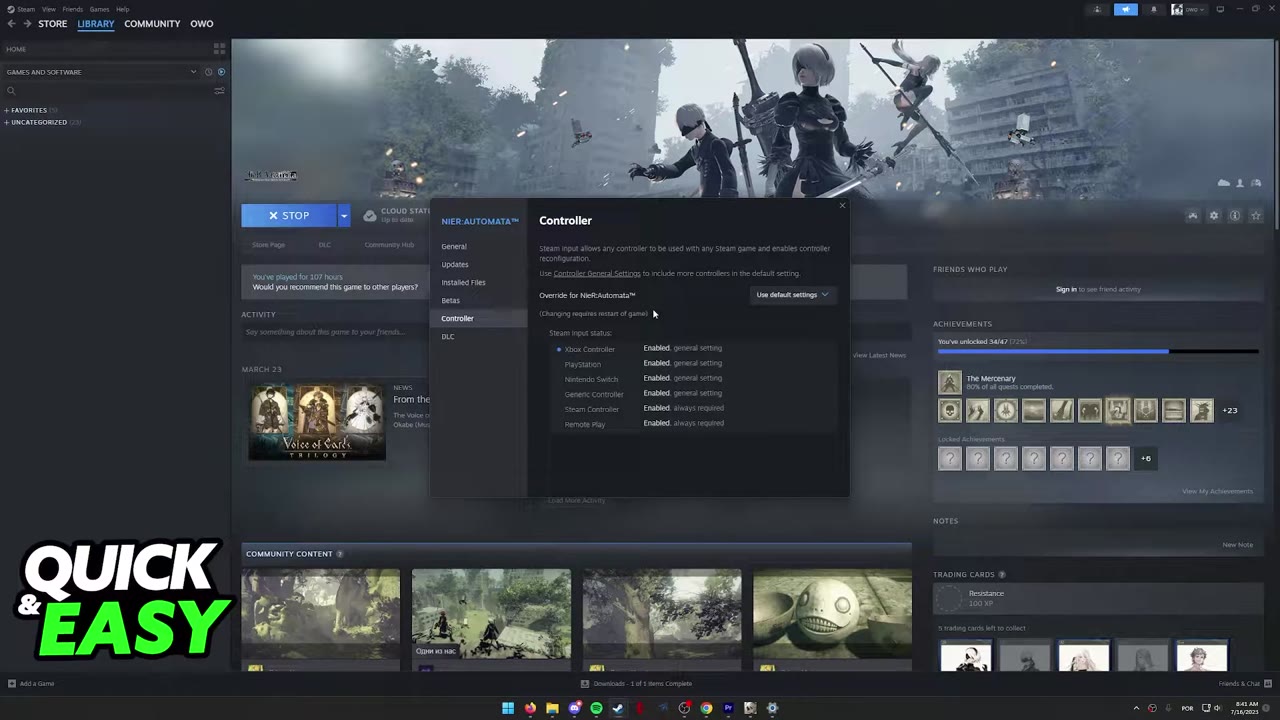Favorite the game with star icon
This screenshot has height=720, width=1280.
1256,216
